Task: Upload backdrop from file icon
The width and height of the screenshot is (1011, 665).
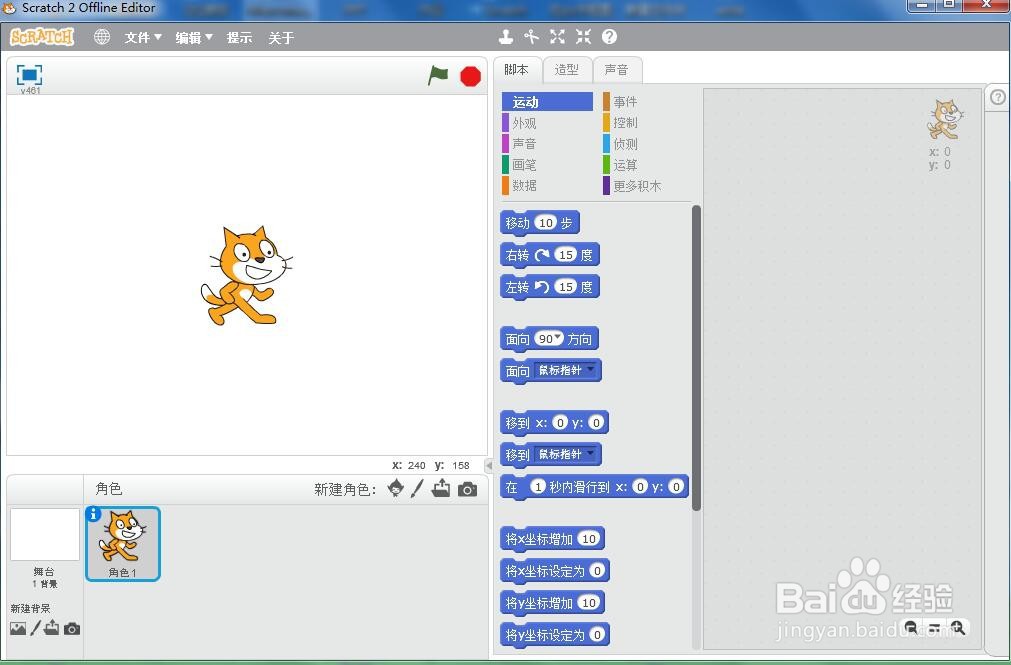Action: click(x=52, y=628)
